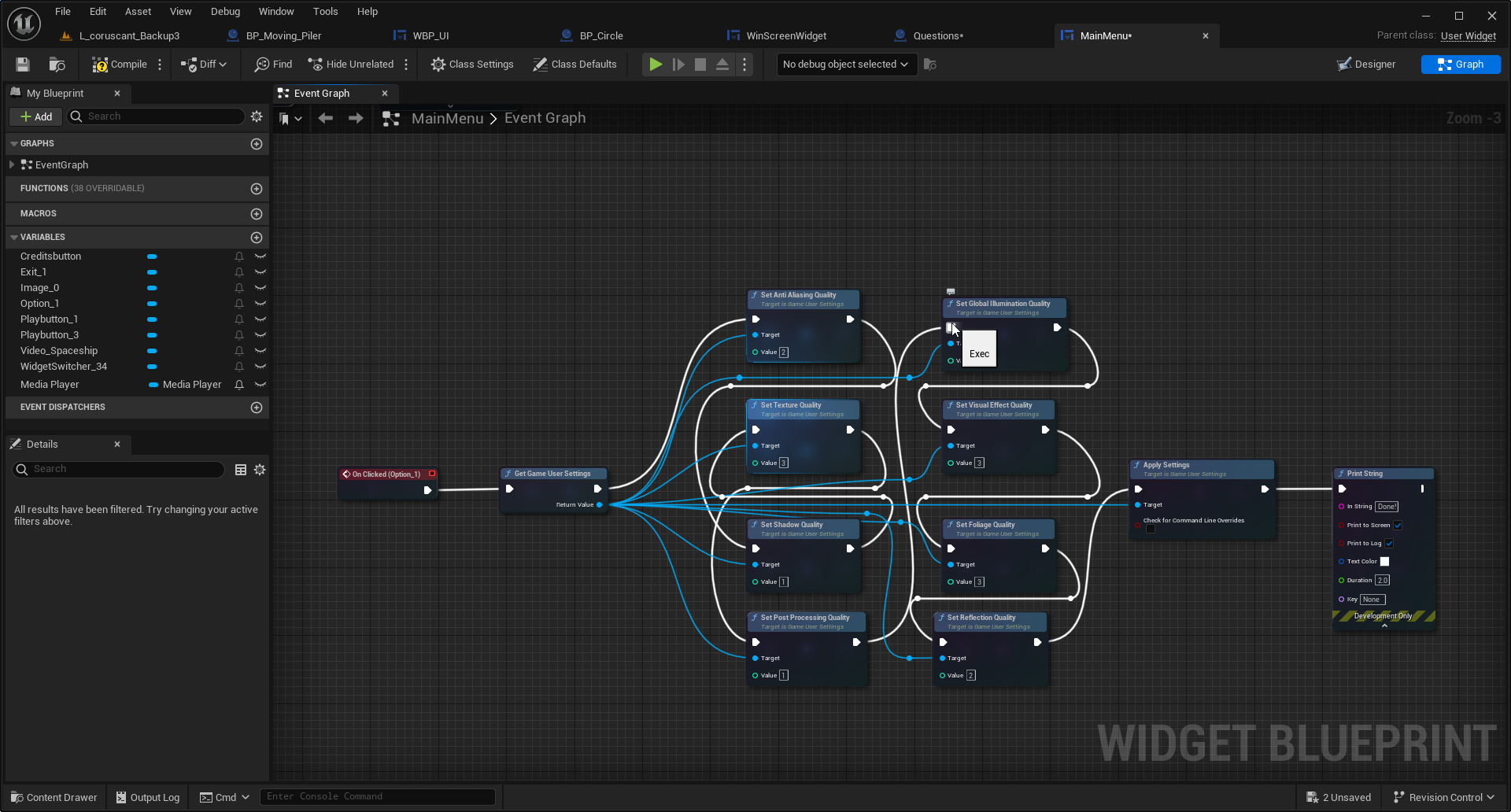The height and width of the screenshot is (812, 1511).
Task: Toggle Details property matrix view icon
Action: pos(241,470)
